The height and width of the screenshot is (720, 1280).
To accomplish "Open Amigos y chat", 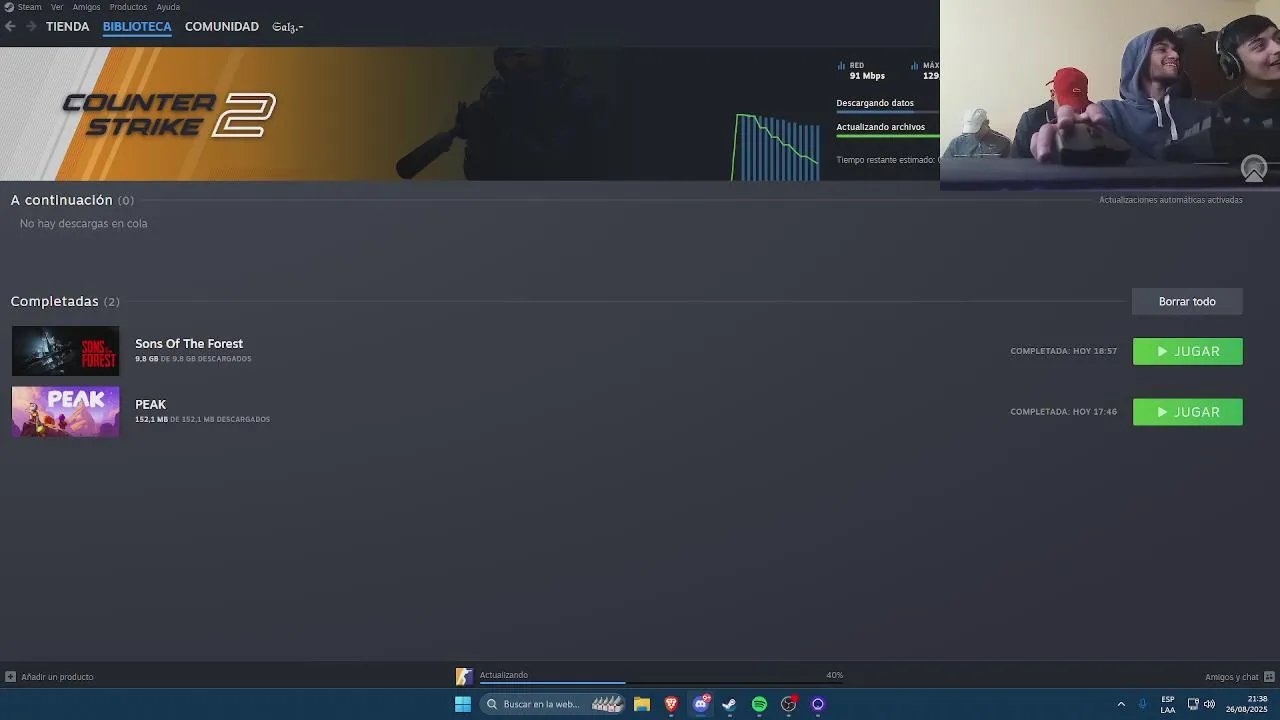I will (1232, 677).
